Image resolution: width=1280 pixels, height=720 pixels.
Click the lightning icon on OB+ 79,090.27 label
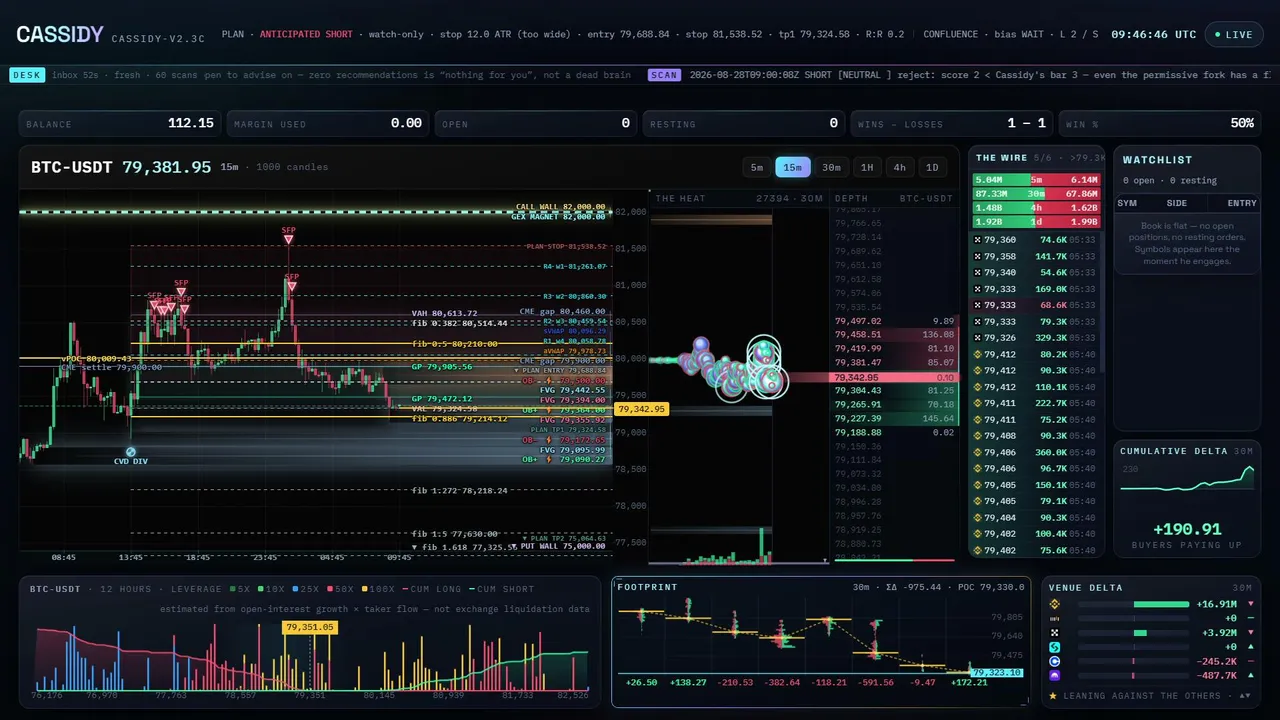point(547,460)
